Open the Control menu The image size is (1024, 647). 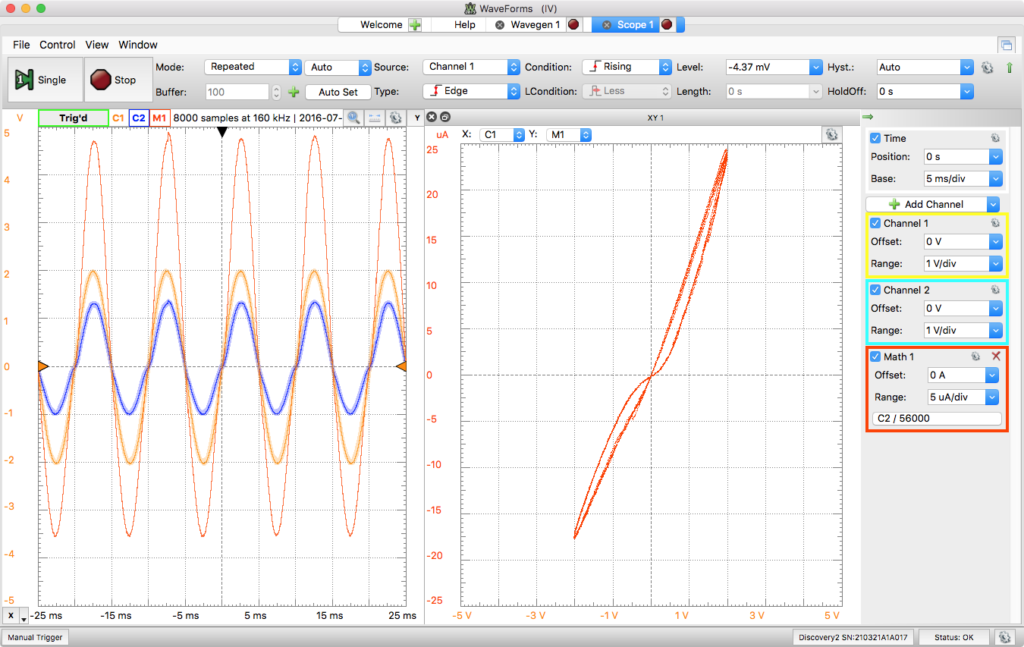57,44
